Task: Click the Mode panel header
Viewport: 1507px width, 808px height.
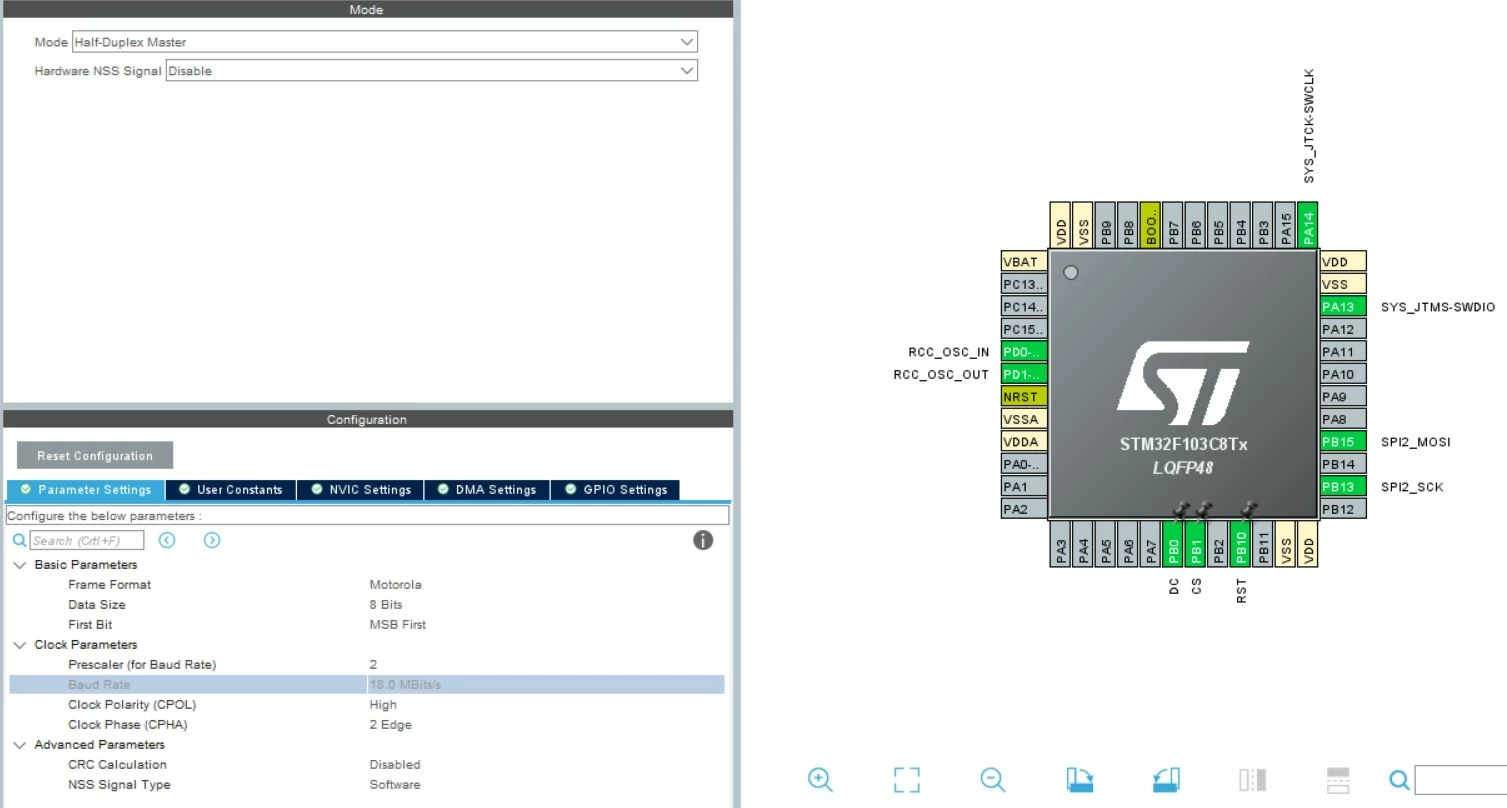Action: [367, 9]
